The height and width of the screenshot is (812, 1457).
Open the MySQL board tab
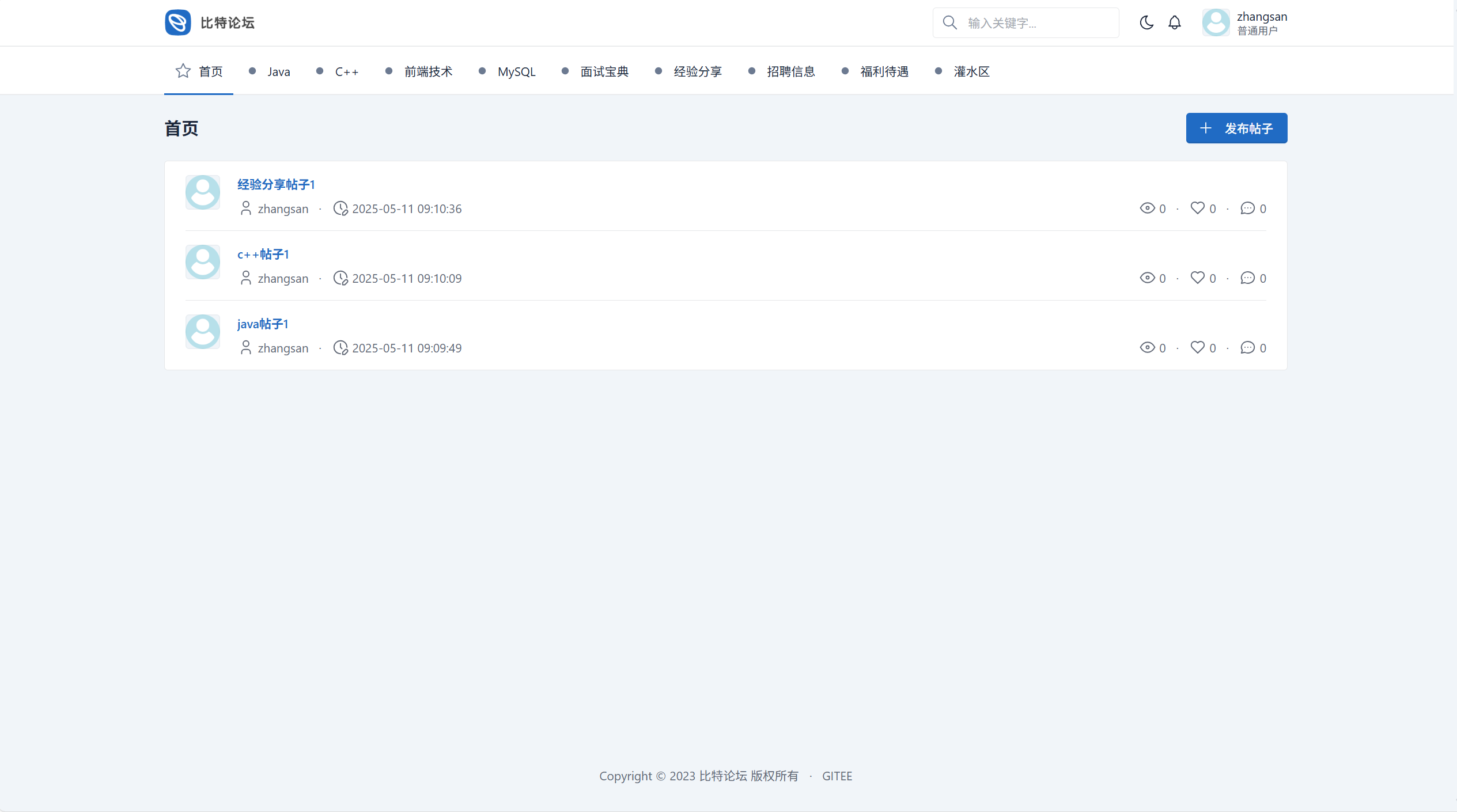(x=516, y=71)
